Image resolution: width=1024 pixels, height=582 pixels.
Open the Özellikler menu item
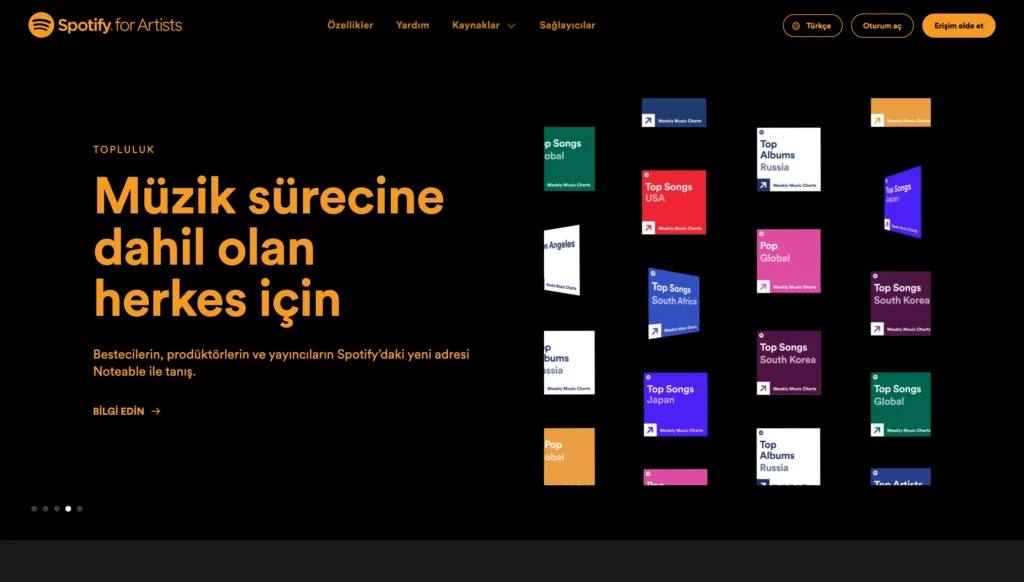point(350,25)
